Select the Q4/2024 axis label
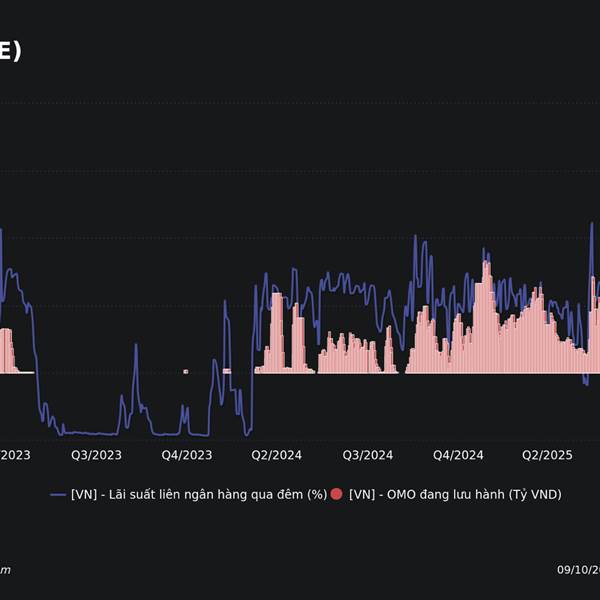Image resolution: width=600 pixels, height=600 pixels. click(x=458, y=455)
